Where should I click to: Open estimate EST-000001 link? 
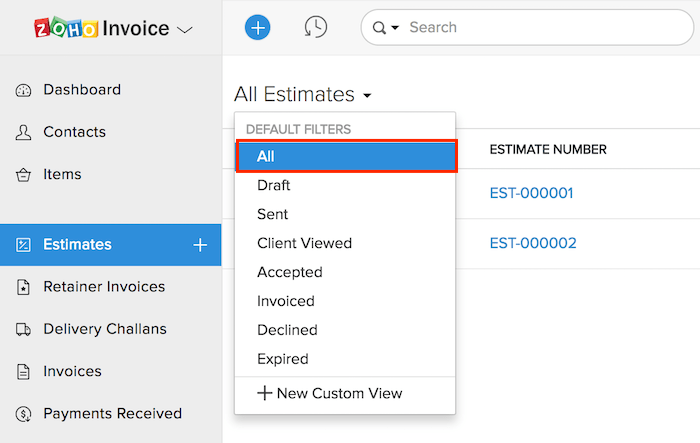(x=531, y=193)
